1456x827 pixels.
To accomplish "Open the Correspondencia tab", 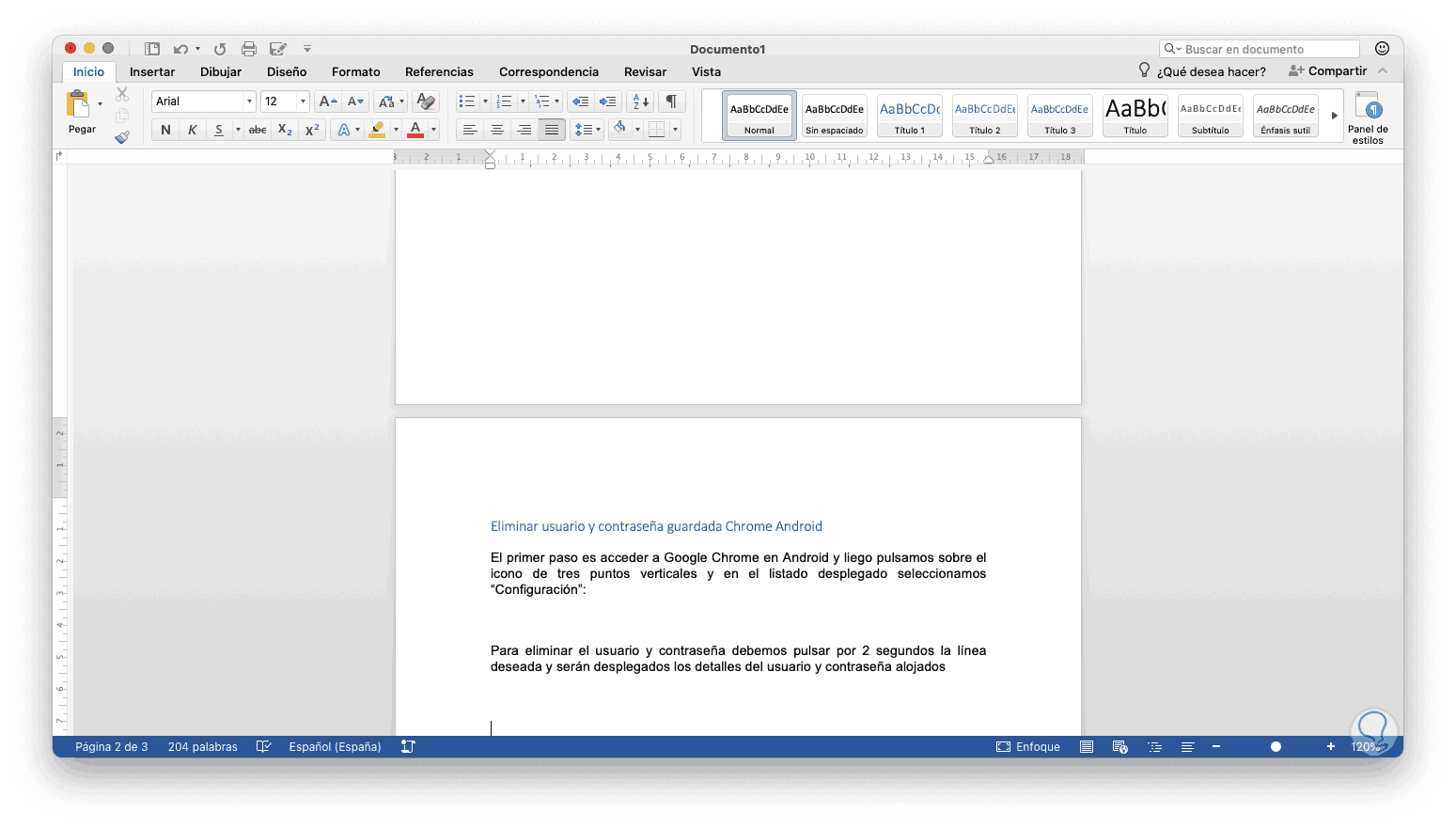I will coord(549,71).
